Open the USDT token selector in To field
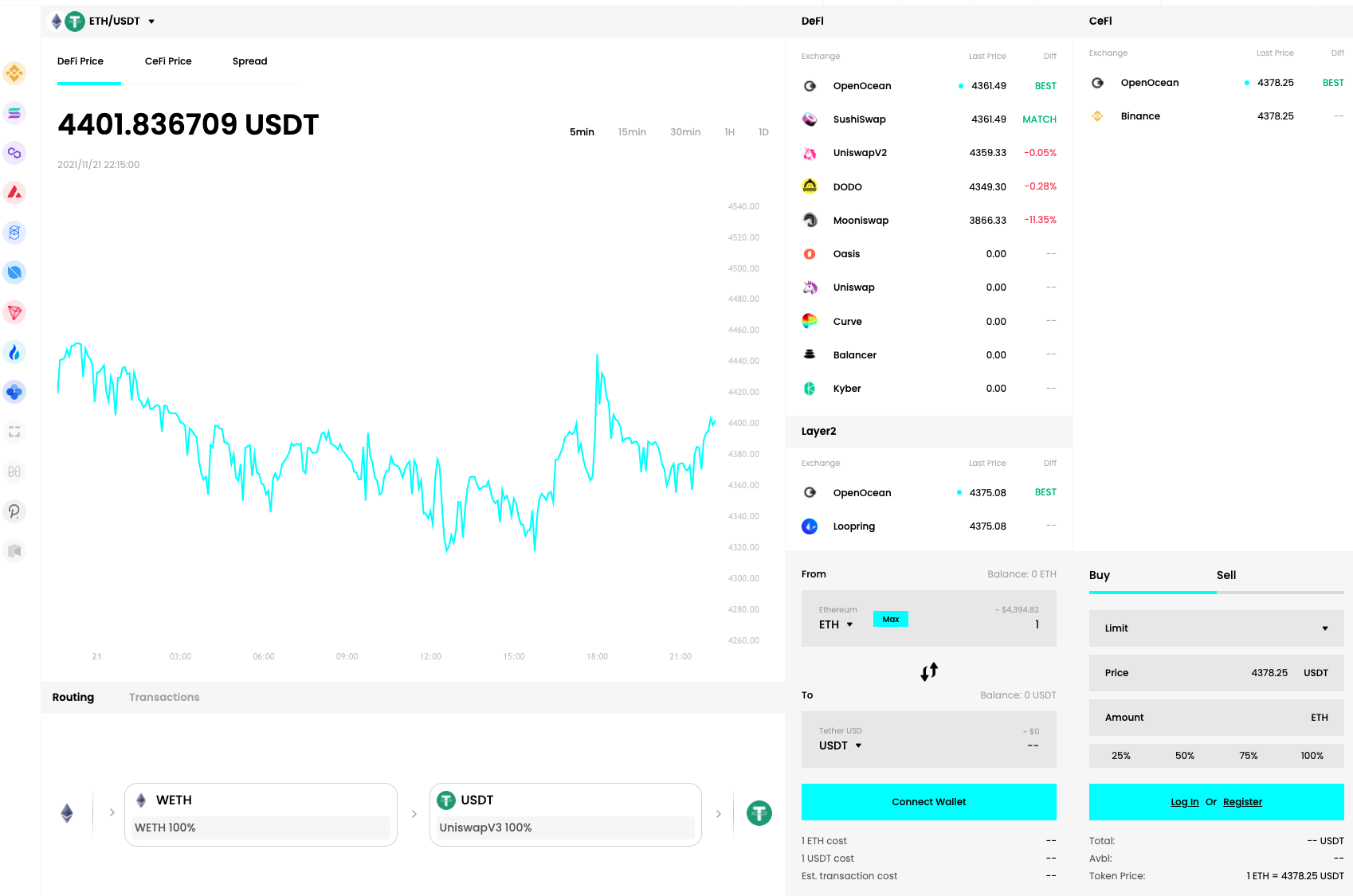The width and height of the screenshot is (1353, 896). point(840,746)
